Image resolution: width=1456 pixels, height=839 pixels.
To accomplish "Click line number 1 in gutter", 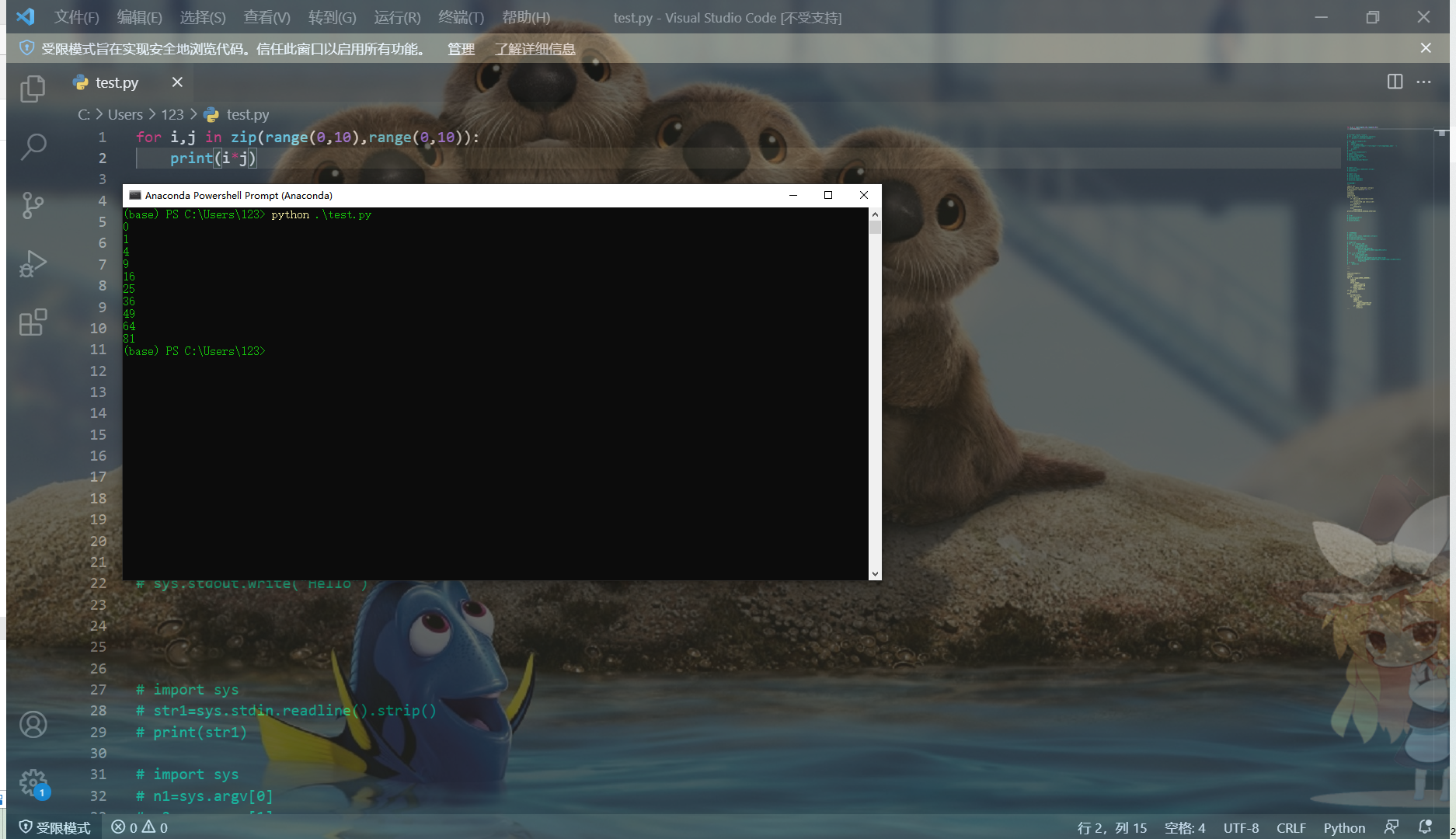I will [x=102, y=138].
